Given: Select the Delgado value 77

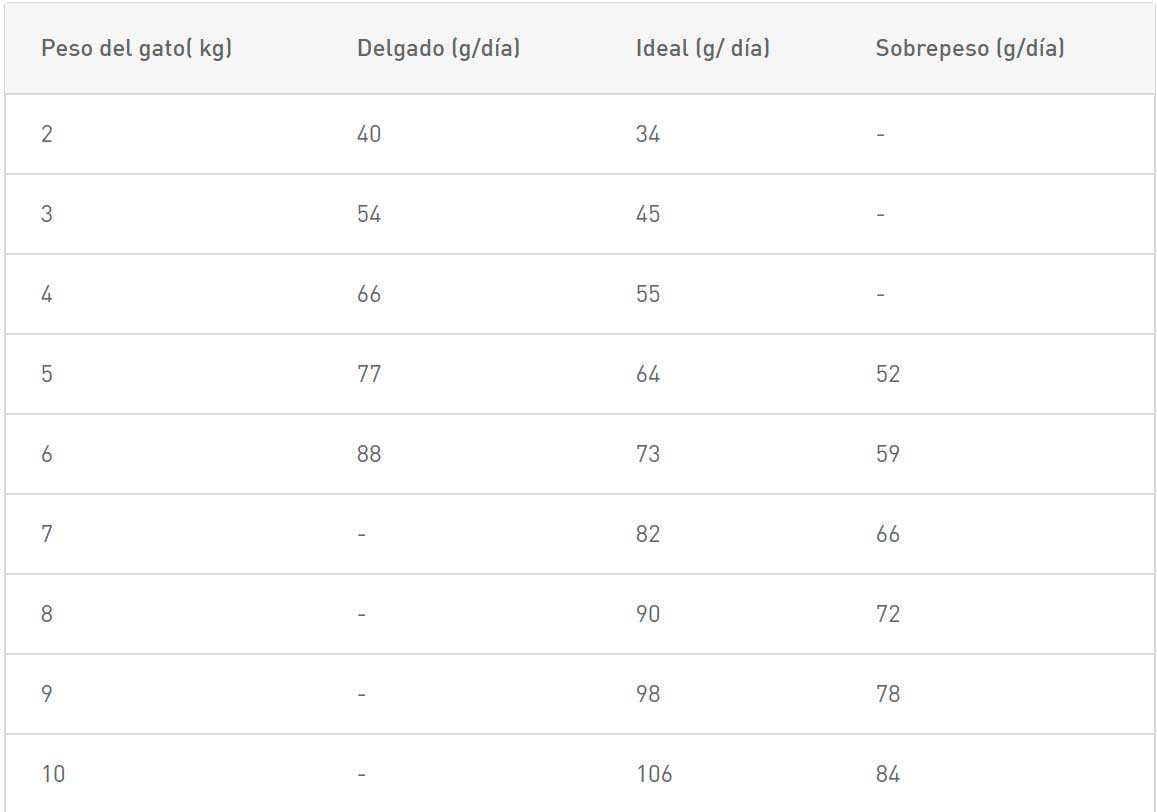Looking at the screenshot, I should (369, 374).
